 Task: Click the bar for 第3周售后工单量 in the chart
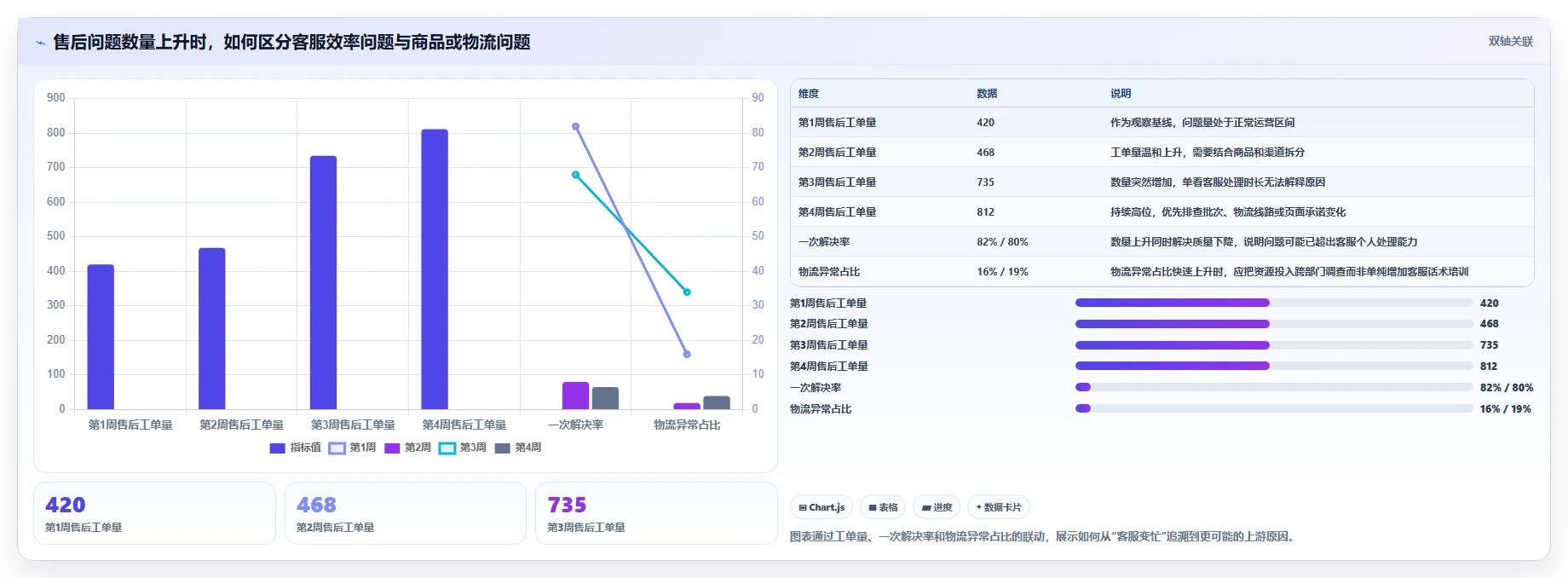click(x=323, y=282)
